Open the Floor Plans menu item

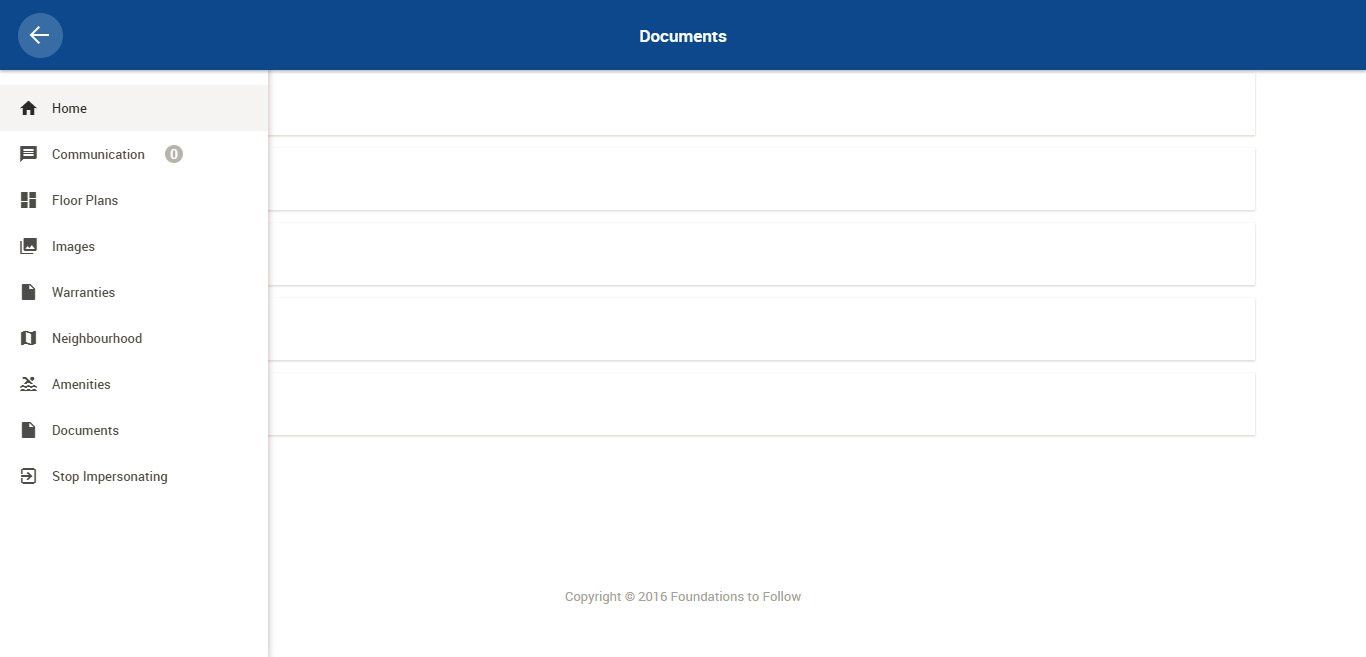(x=85, y=200)
